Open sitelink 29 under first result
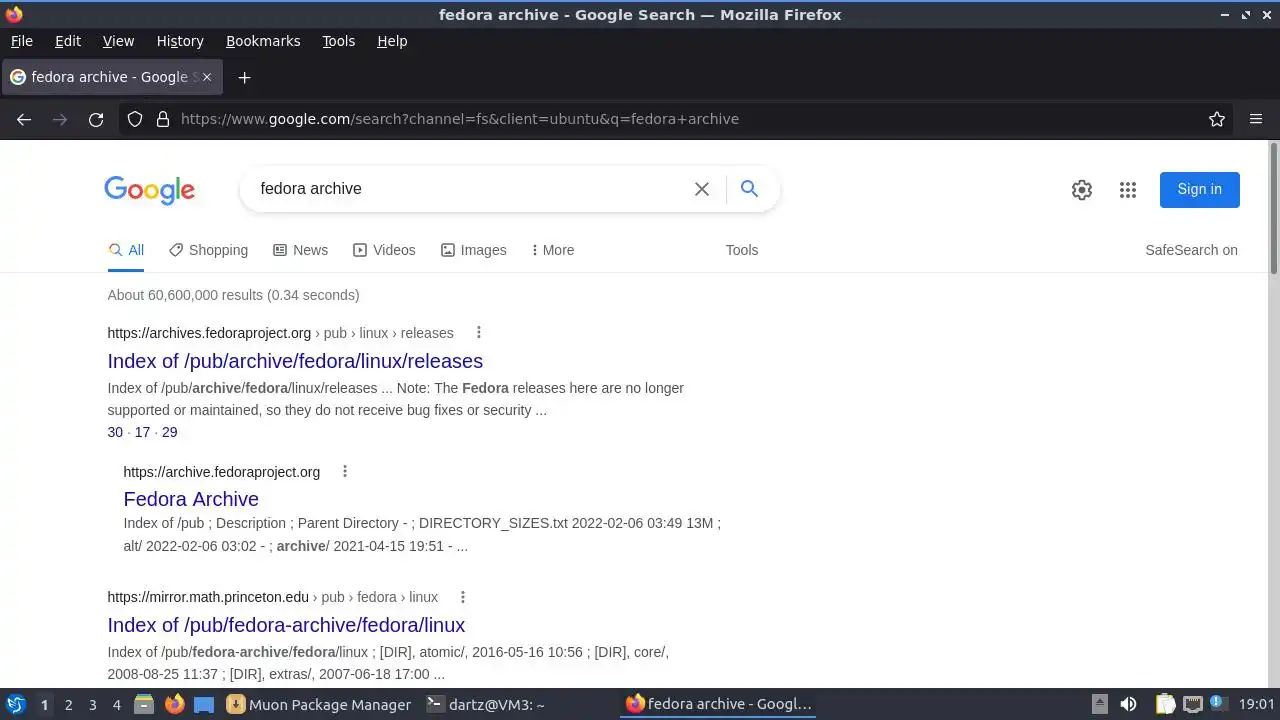The image size is (1280, 720). click(x=169, y=432)
